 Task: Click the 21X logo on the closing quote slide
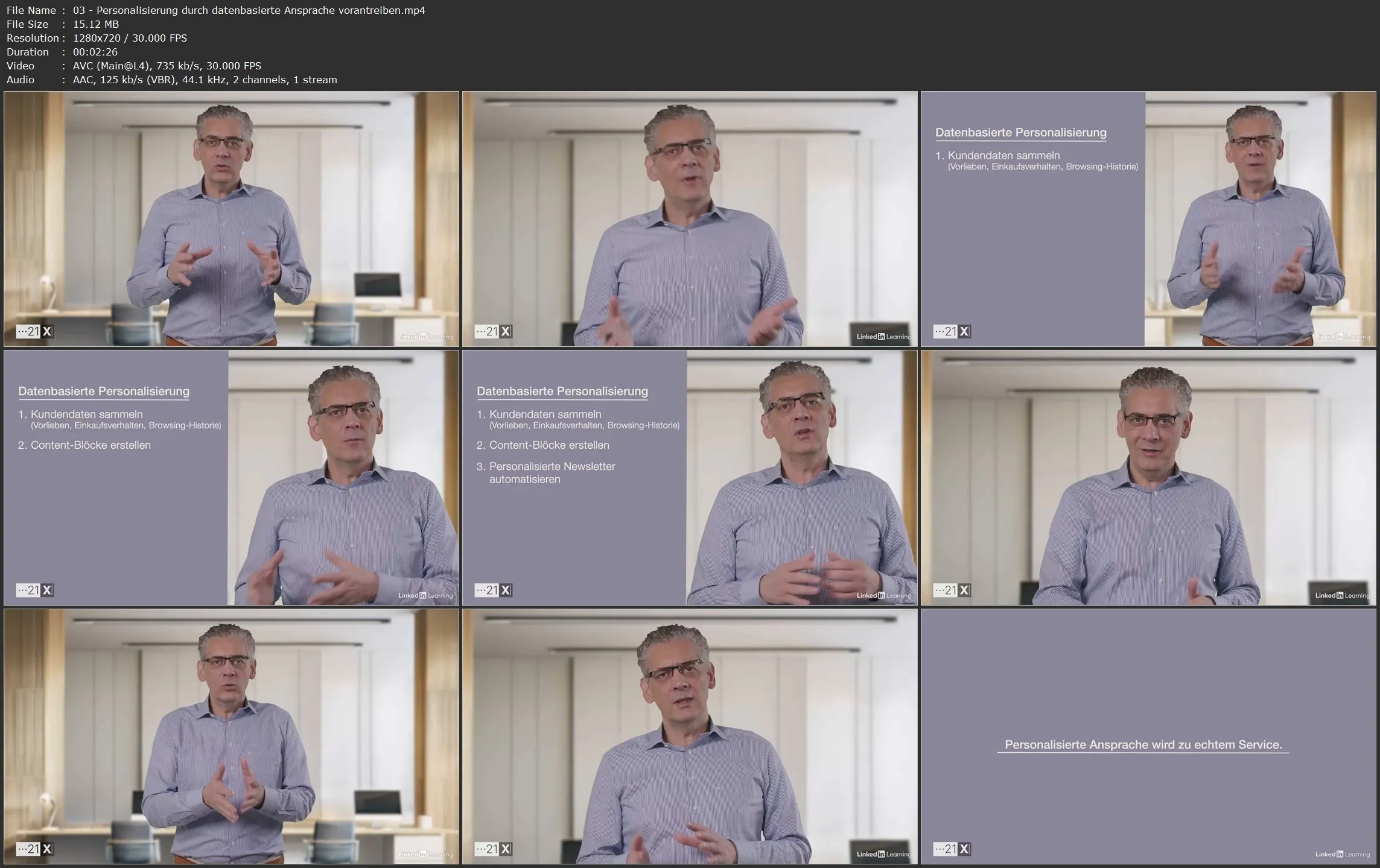click(x=952, y=849)
